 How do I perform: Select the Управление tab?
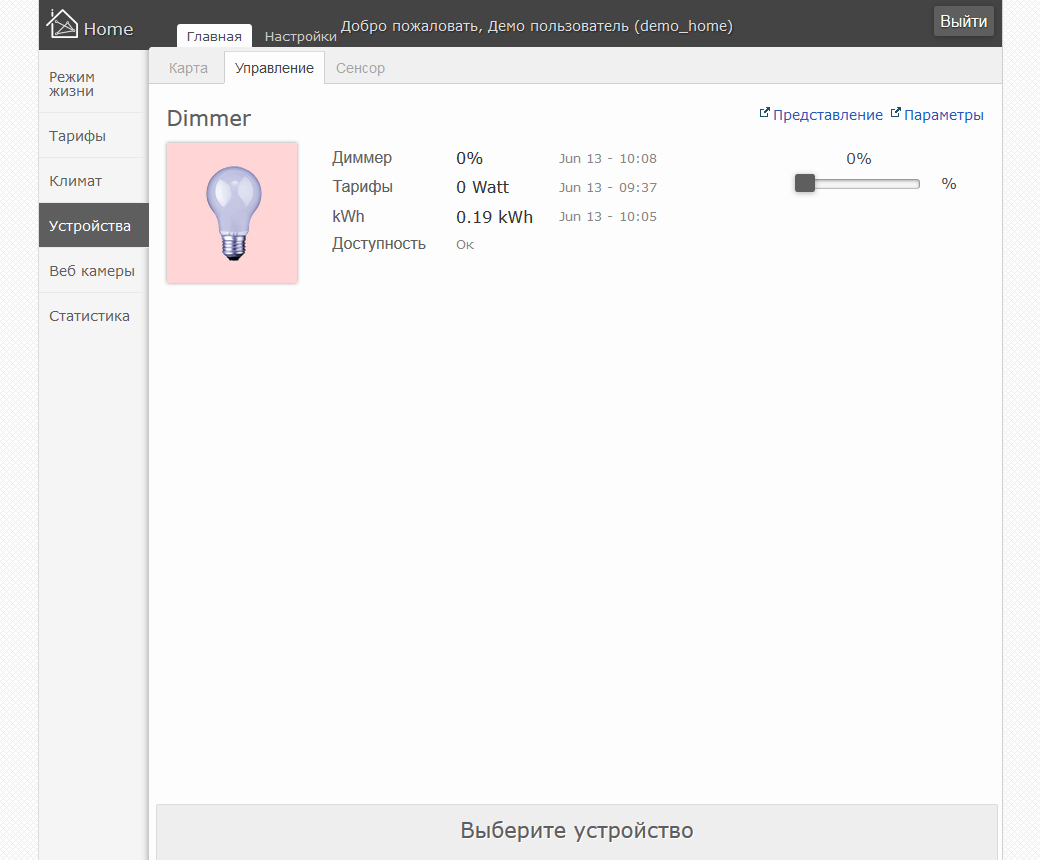274,68
